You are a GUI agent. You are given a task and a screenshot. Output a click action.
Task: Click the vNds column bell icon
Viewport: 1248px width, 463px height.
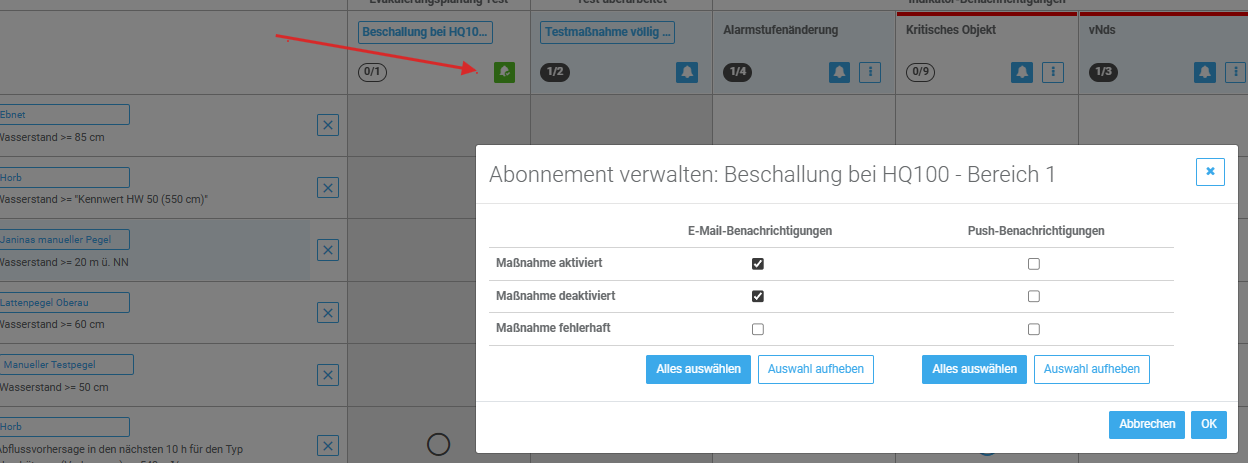coord(1205,72)
